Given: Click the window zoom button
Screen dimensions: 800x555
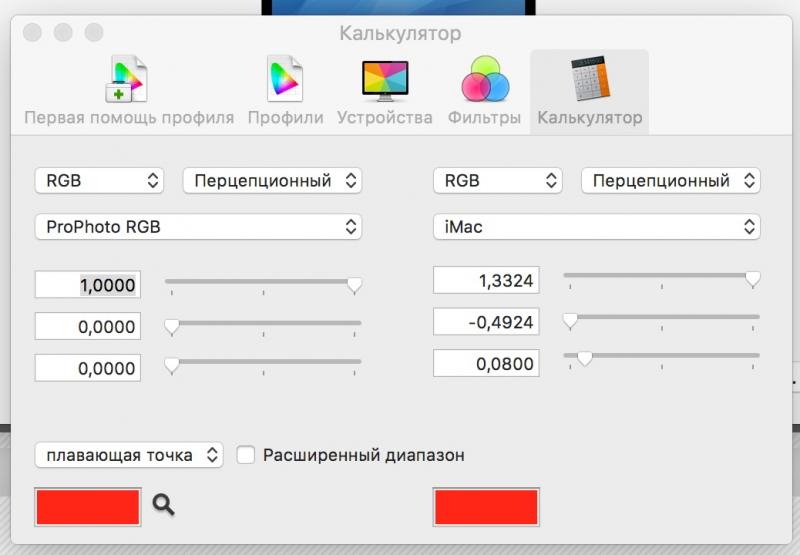Looking at the screenshot, I should tap(94, 33).
